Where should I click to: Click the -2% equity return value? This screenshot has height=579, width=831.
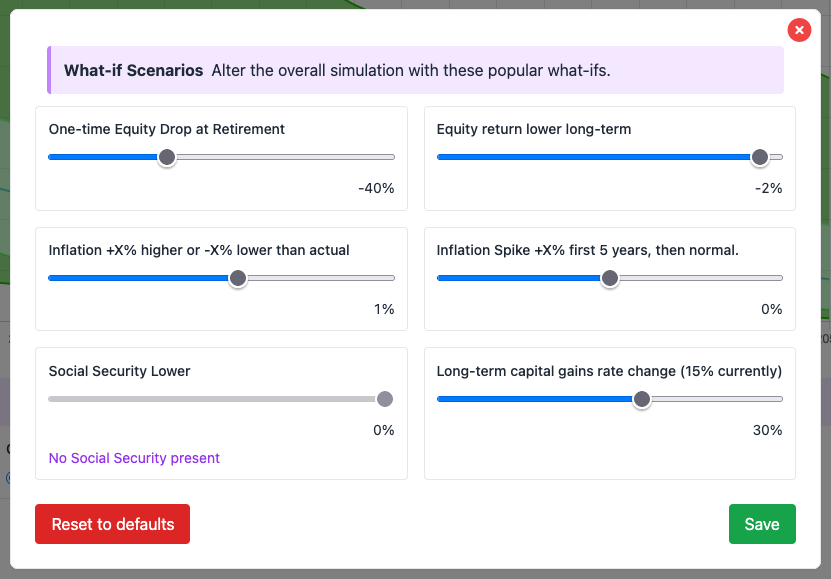pos(768,188)
